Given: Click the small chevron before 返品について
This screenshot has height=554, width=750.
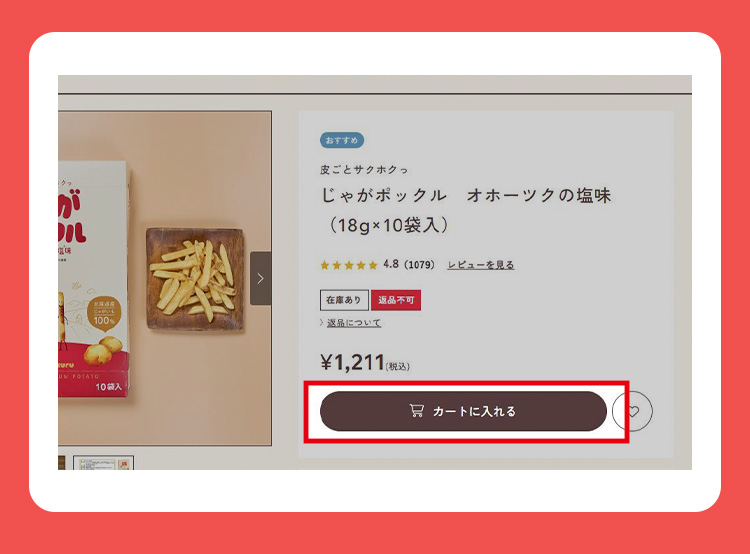Looking at the screenshot, I should [x=322, y=323].
